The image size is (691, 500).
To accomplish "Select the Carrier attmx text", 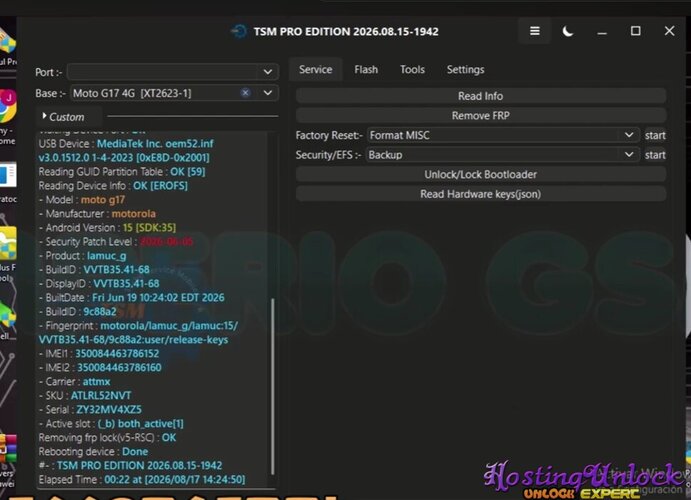I will [97, 381].
